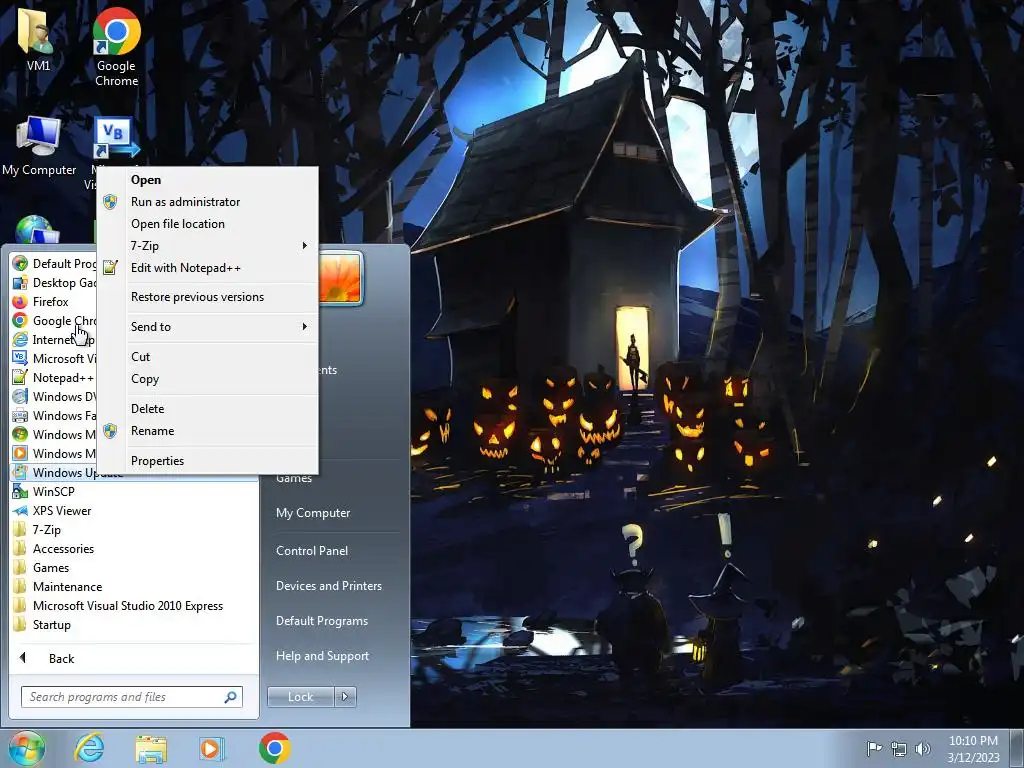The image size is (1024, 768).
Task: Open shutdown options arrow next to Lock
Action: coord(345,697)
